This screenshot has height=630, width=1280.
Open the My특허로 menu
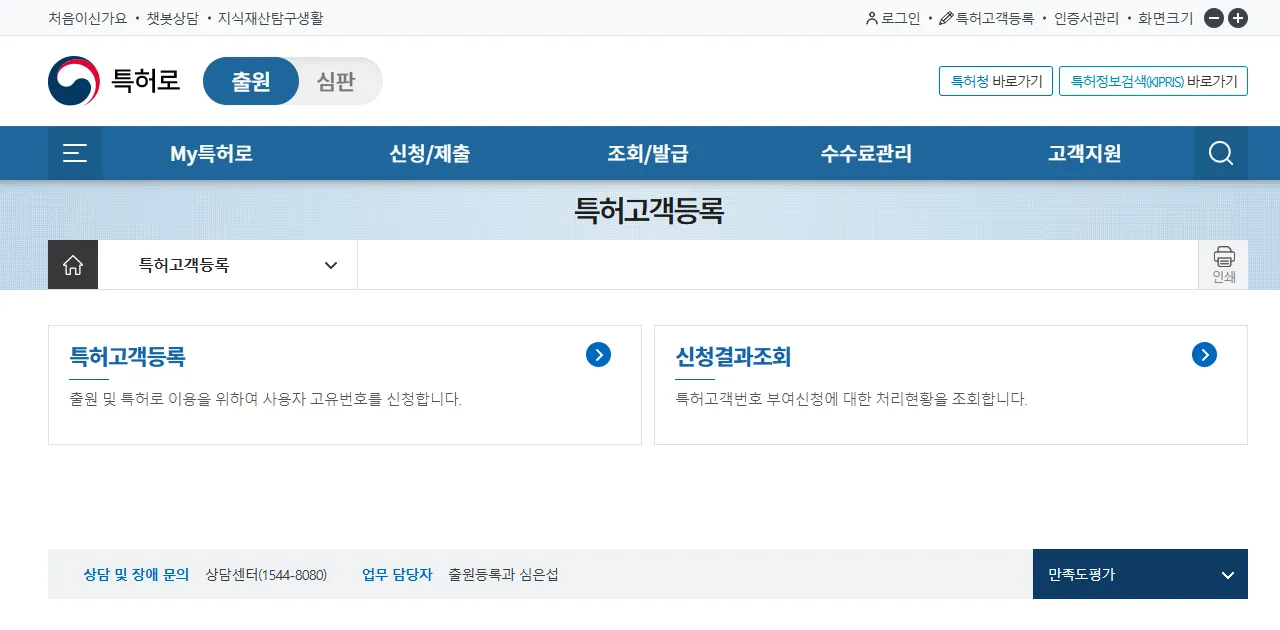click(211, 153)
